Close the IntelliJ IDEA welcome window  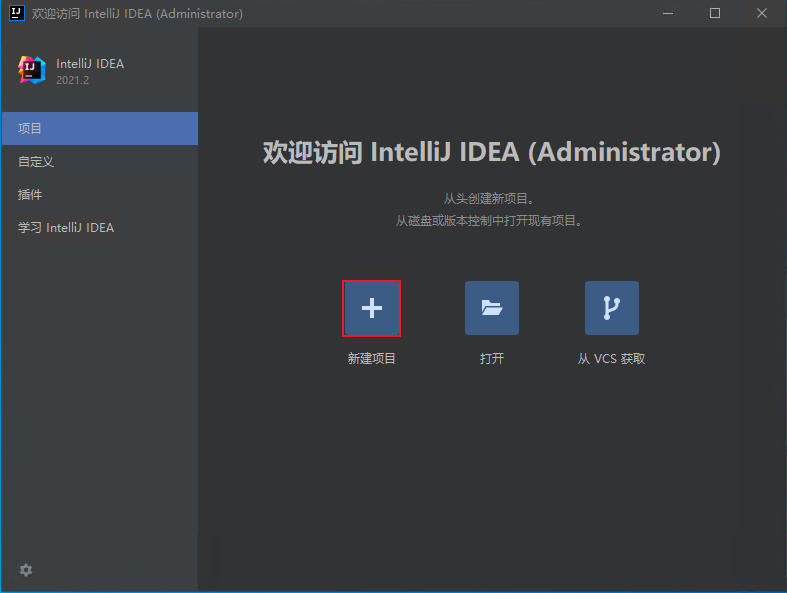762,14
